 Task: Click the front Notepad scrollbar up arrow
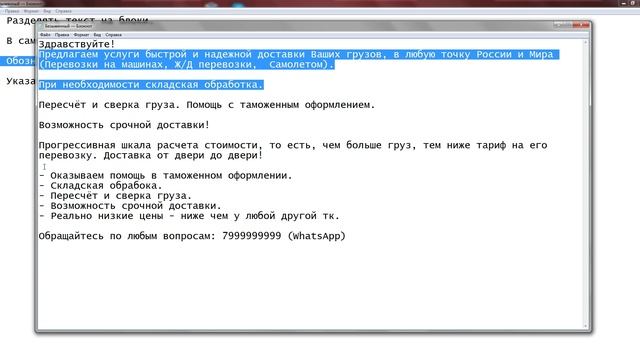586,42
